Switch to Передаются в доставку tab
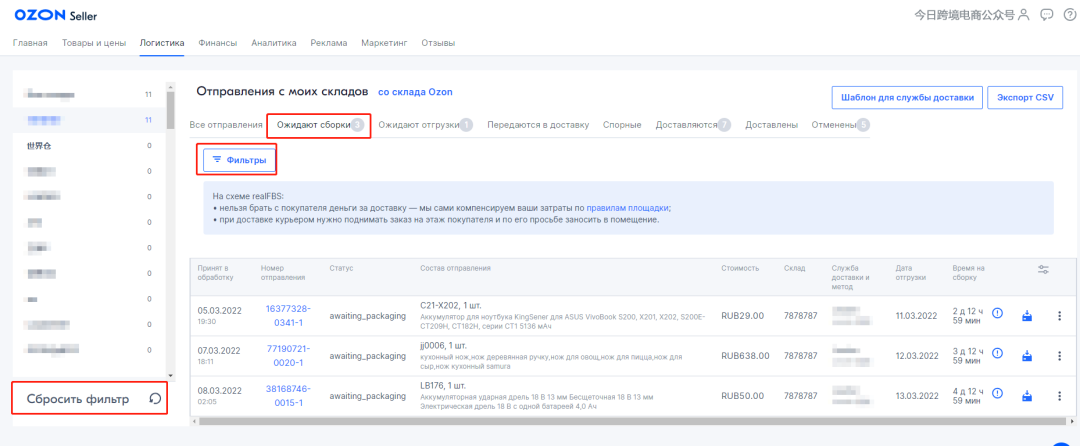 pos(538,125)
